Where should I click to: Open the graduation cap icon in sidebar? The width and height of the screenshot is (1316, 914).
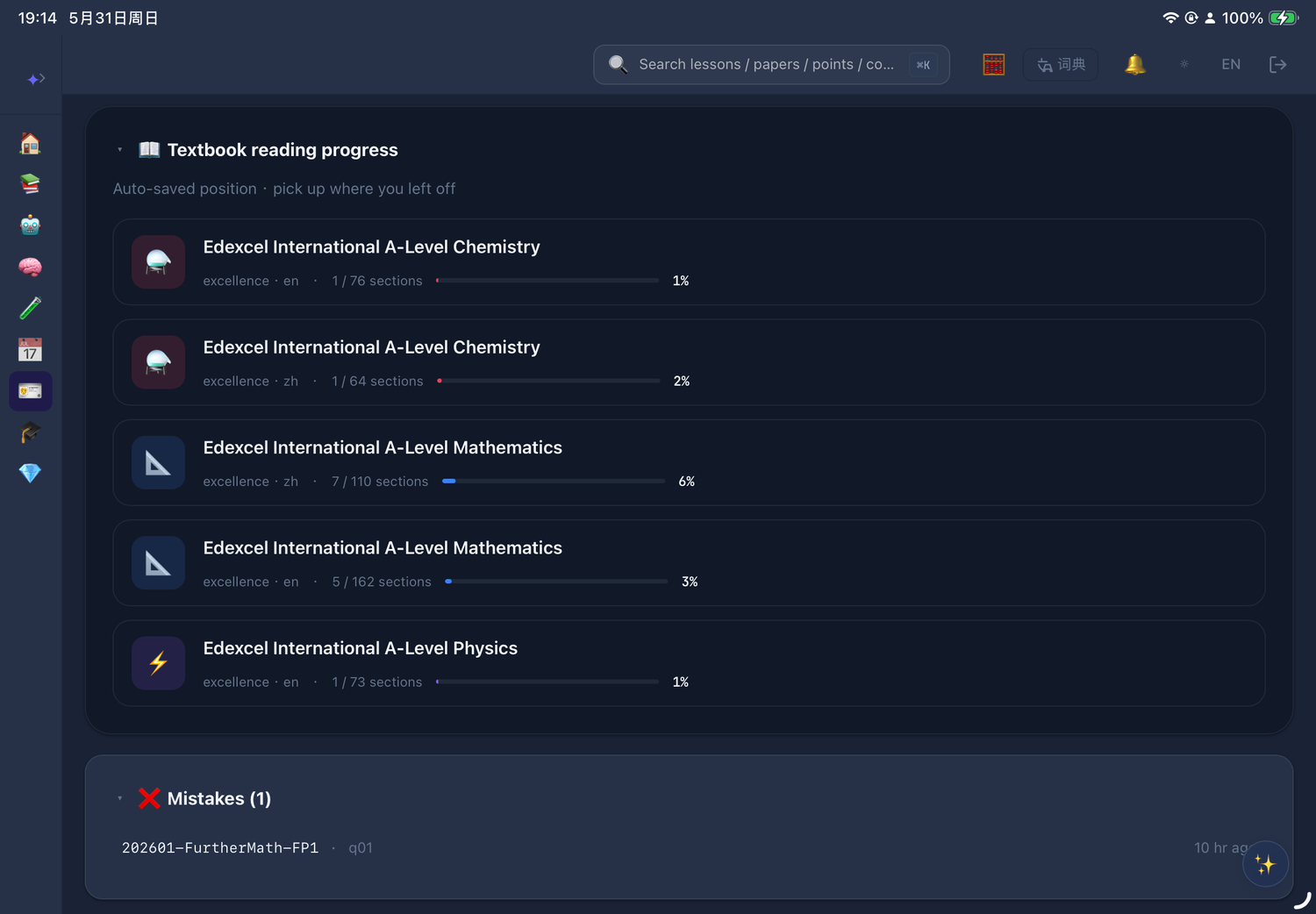point(31,432)
